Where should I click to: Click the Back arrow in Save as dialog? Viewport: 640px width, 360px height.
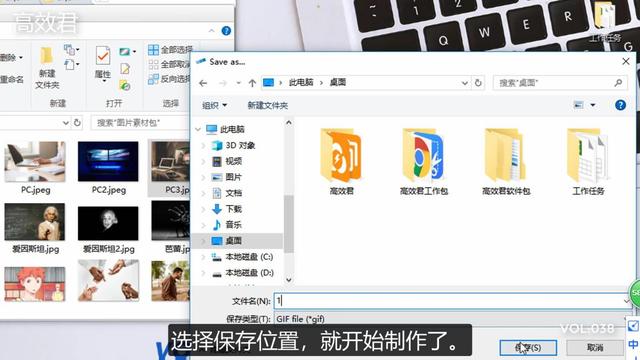coord(203,83)
